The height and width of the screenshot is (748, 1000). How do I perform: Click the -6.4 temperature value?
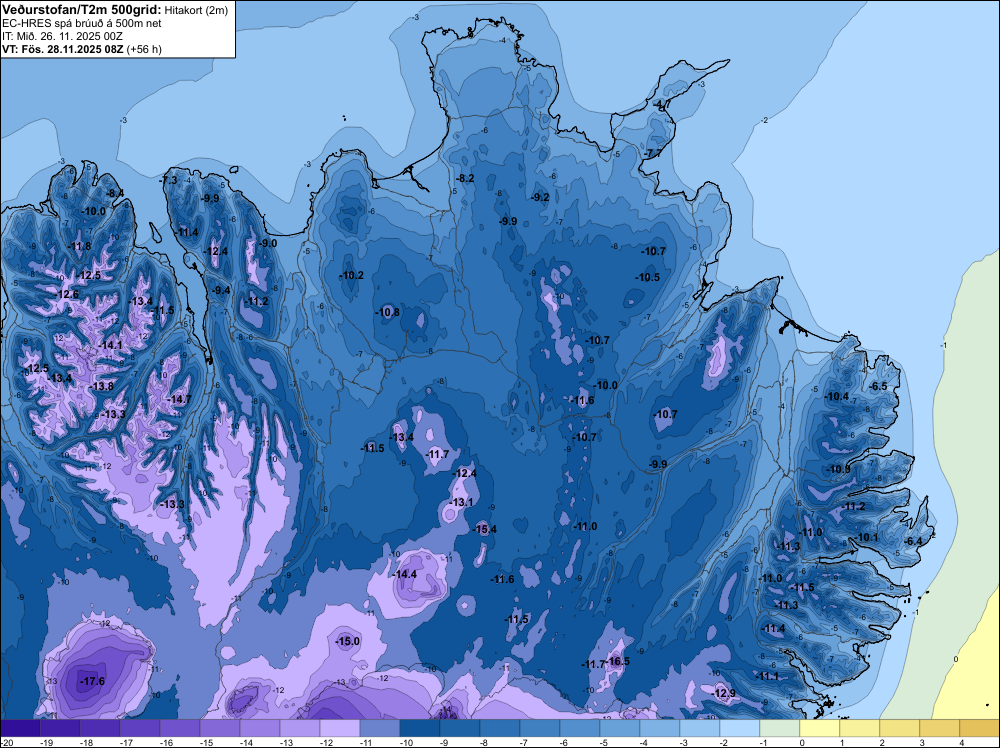[x=913, y=541]
